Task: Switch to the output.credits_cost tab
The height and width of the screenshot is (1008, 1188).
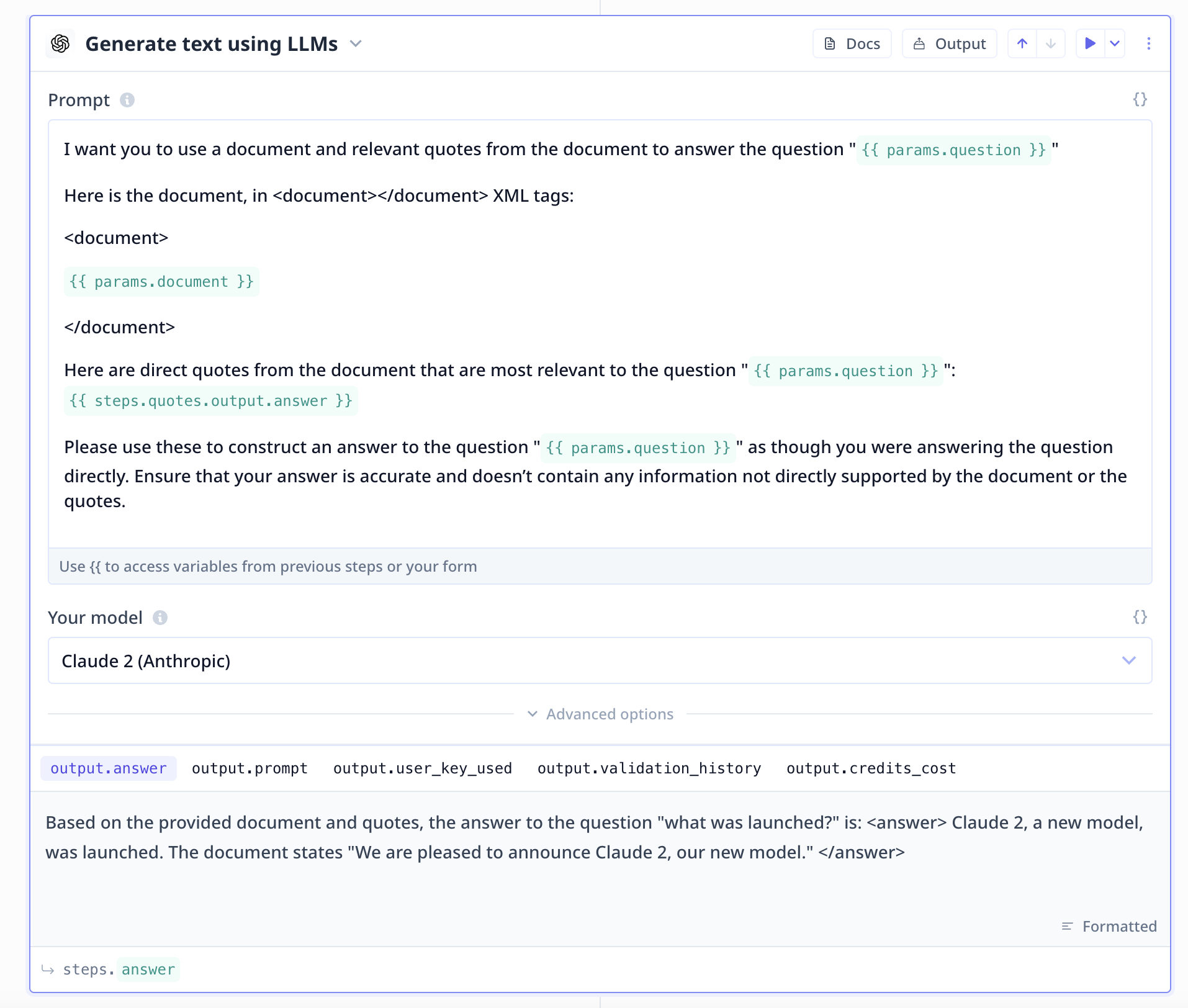Action: click(871, 768)
